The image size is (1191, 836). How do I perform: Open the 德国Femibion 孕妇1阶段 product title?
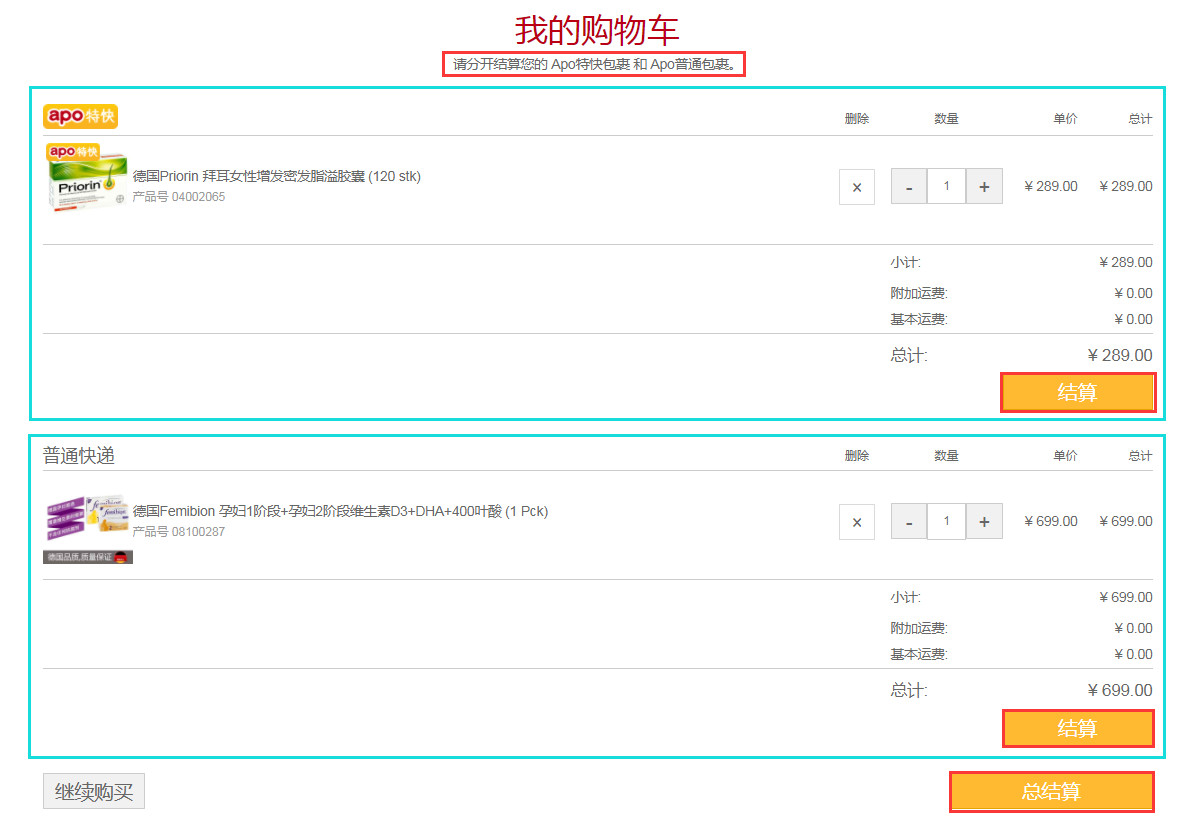340,511
